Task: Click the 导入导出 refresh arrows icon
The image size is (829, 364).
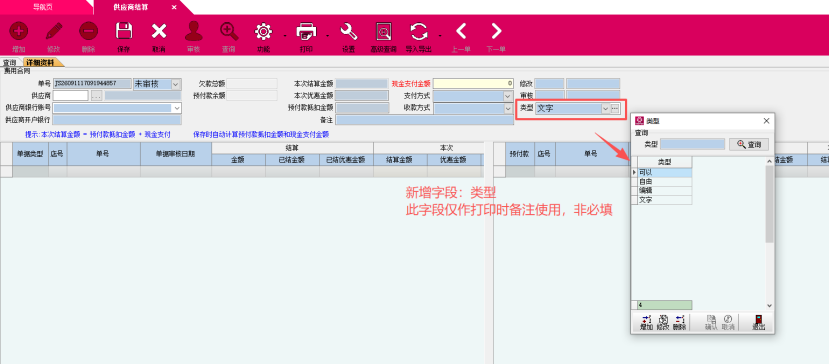Action: (419, 31)
